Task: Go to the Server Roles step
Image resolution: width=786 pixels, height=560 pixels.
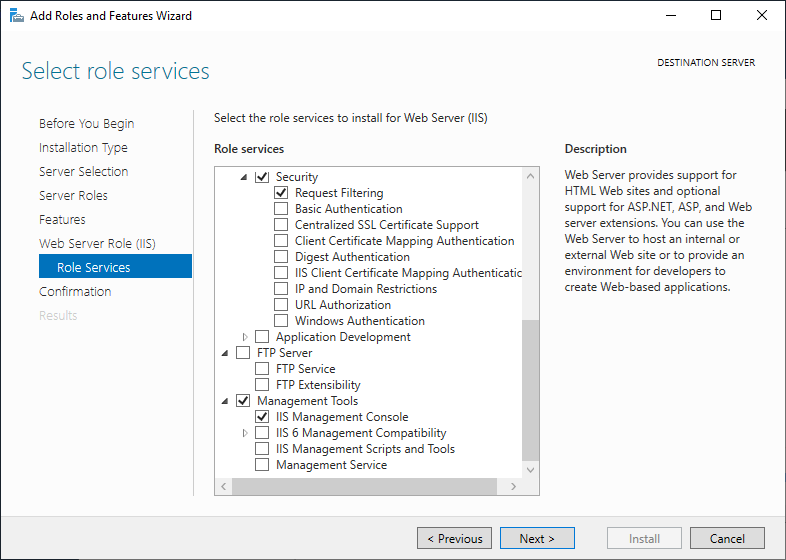Action: coord(73,195)
